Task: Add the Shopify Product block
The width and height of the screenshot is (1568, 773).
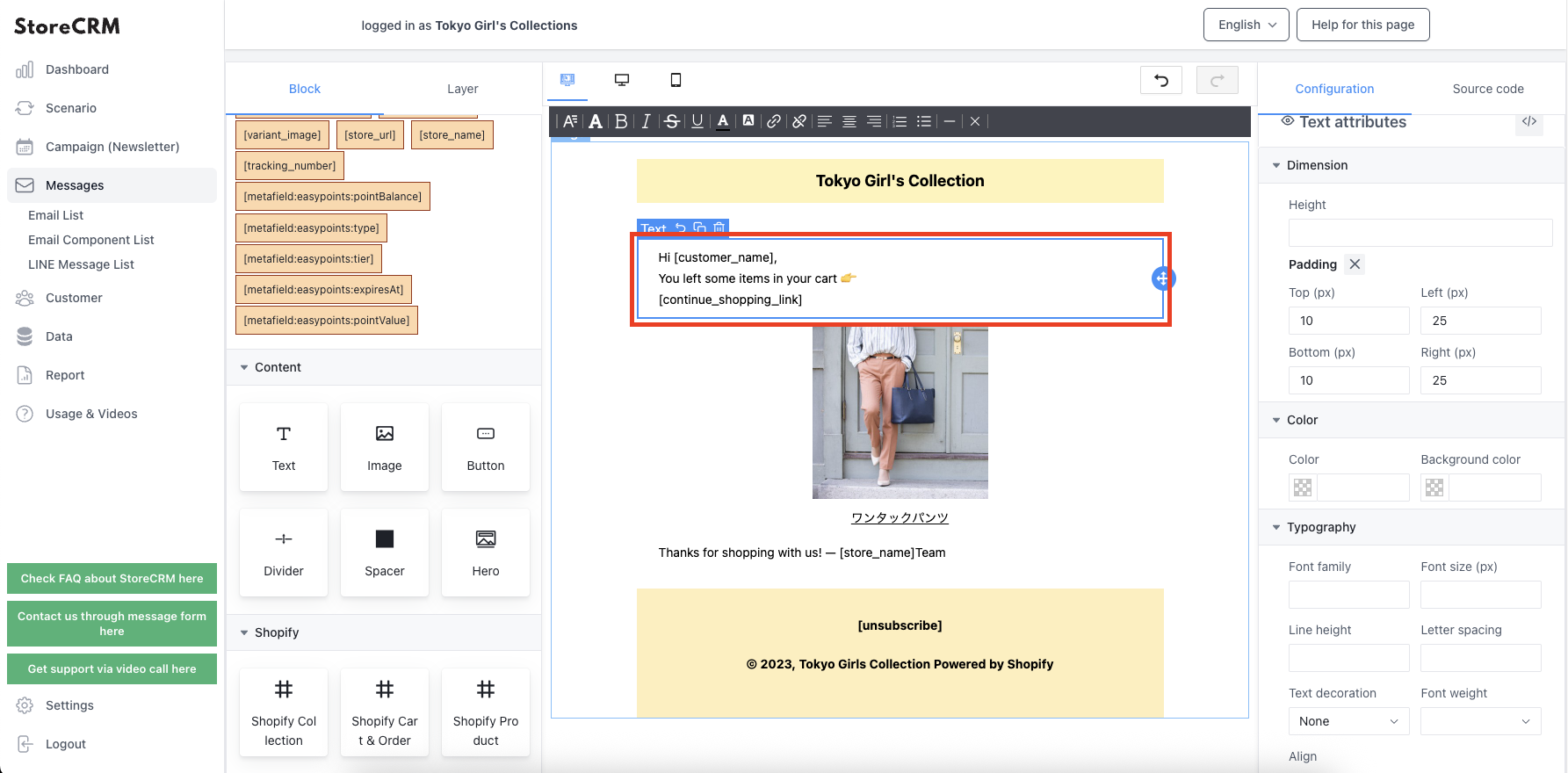Action: click(x=486, y=712)
